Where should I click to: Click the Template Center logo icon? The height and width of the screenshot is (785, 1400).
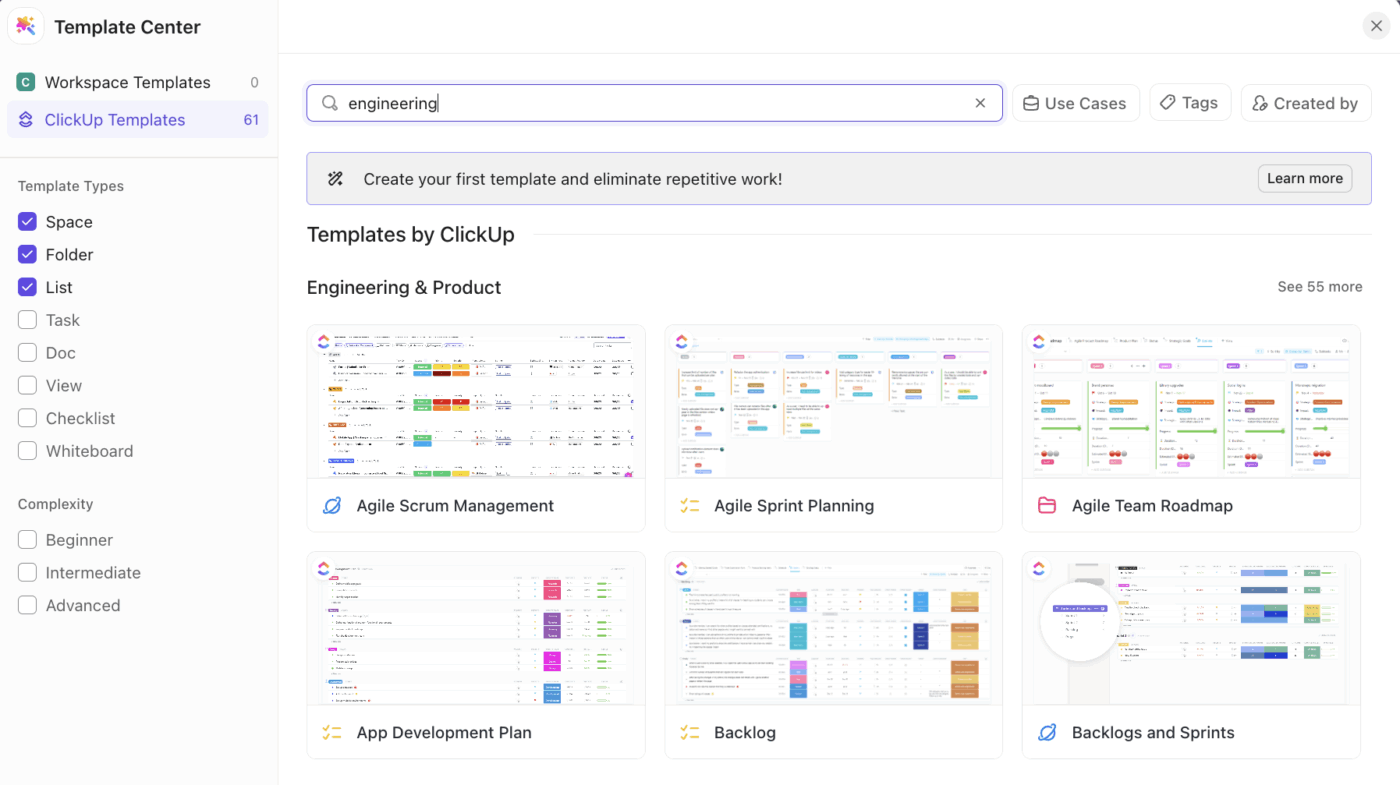click(x=26, y=27)
